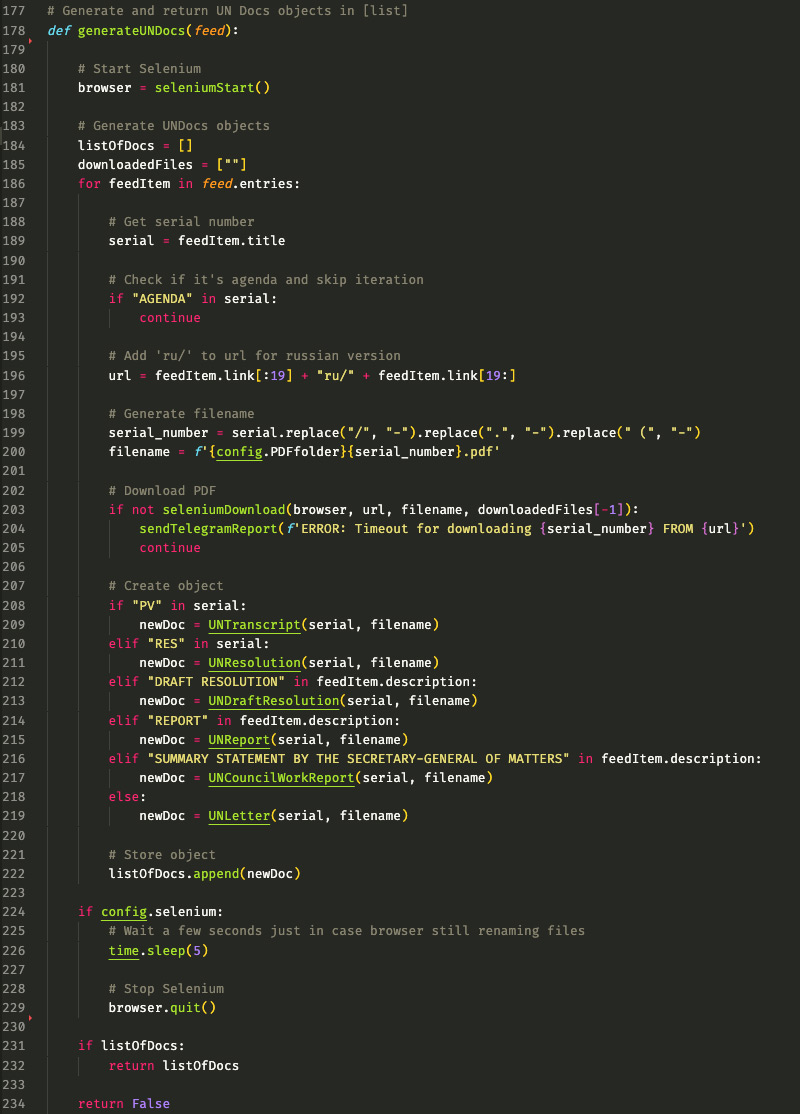The width and height of the screenshot is (800, 1114).
Task: Click feedItem.title on line 189
Action: [x=232, y=241]
